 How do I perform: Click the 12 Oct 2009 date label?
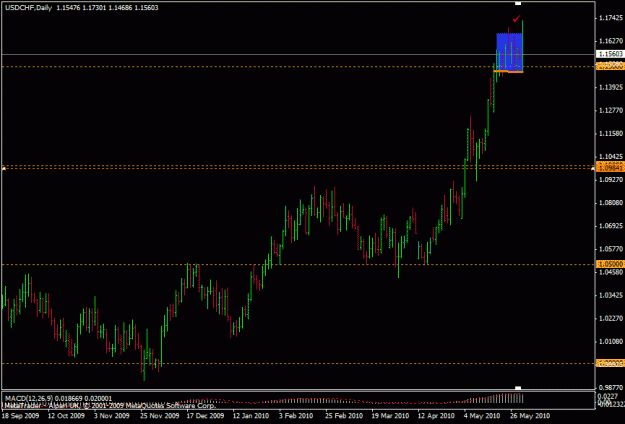(66, 416)
